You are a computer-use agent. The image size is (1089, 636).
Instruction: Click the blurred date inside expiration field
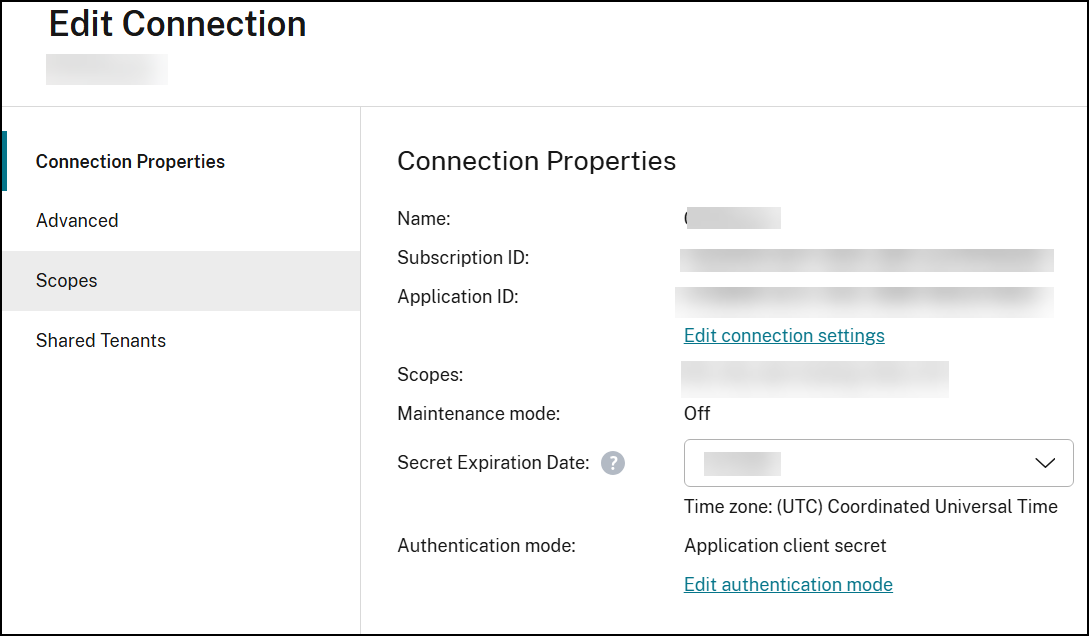742,463
